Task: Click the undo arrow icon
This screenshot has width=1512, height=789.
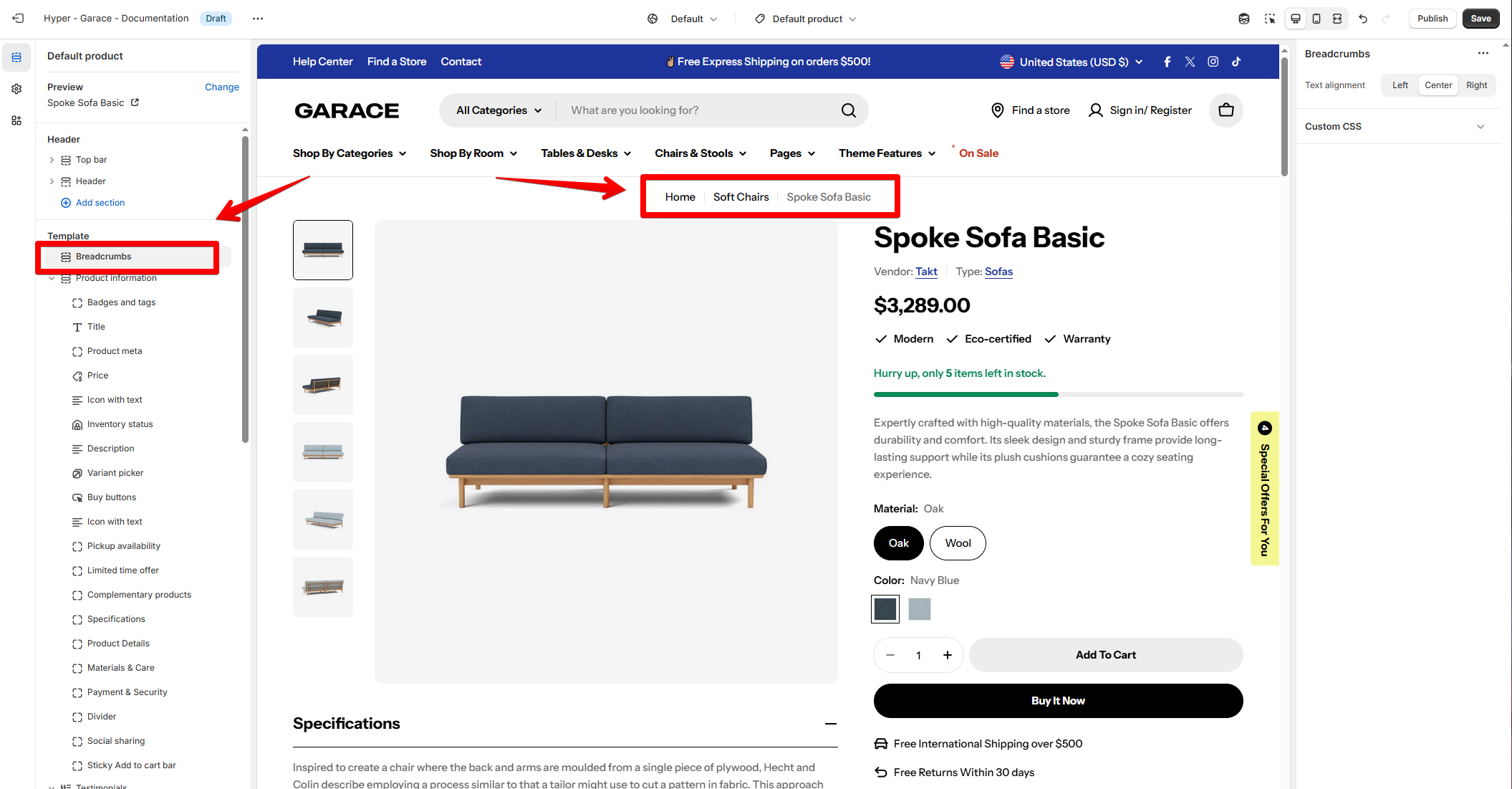Action: (1363, 19)
